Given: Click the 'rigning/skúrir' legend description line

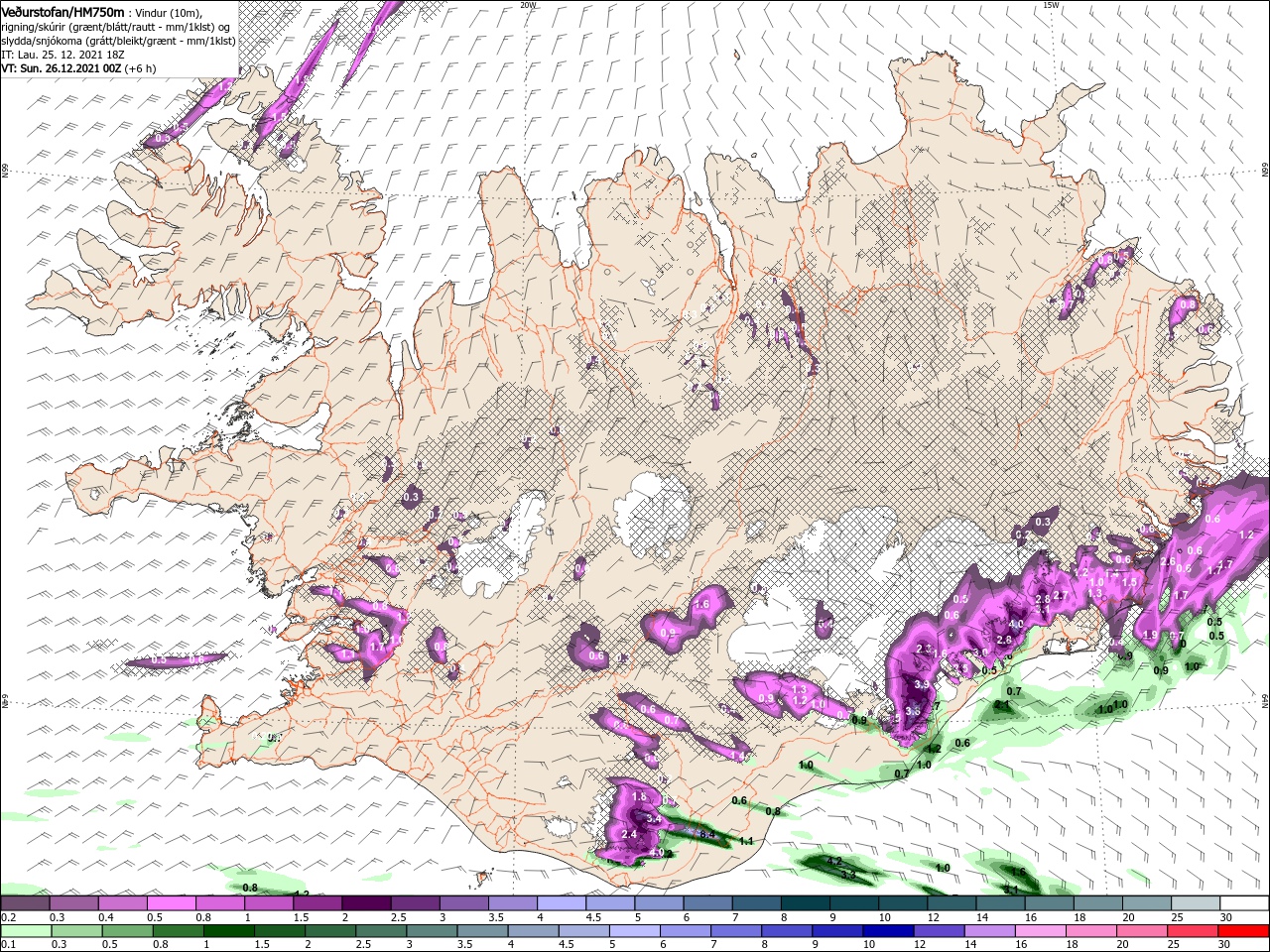Looking at the screenshot, I should point(116,26).
